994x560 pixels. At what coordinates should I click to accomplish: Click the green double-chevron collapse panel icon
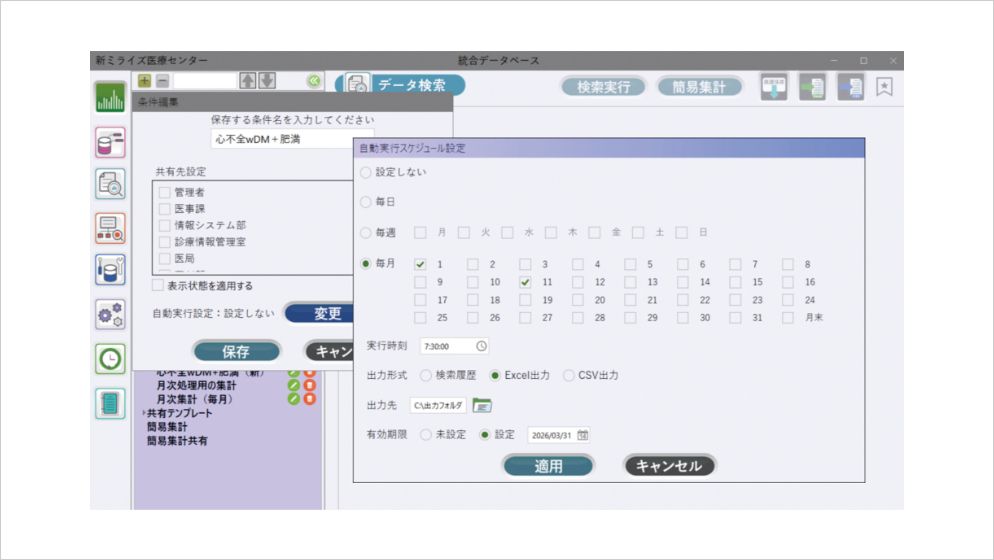point(314,81)
